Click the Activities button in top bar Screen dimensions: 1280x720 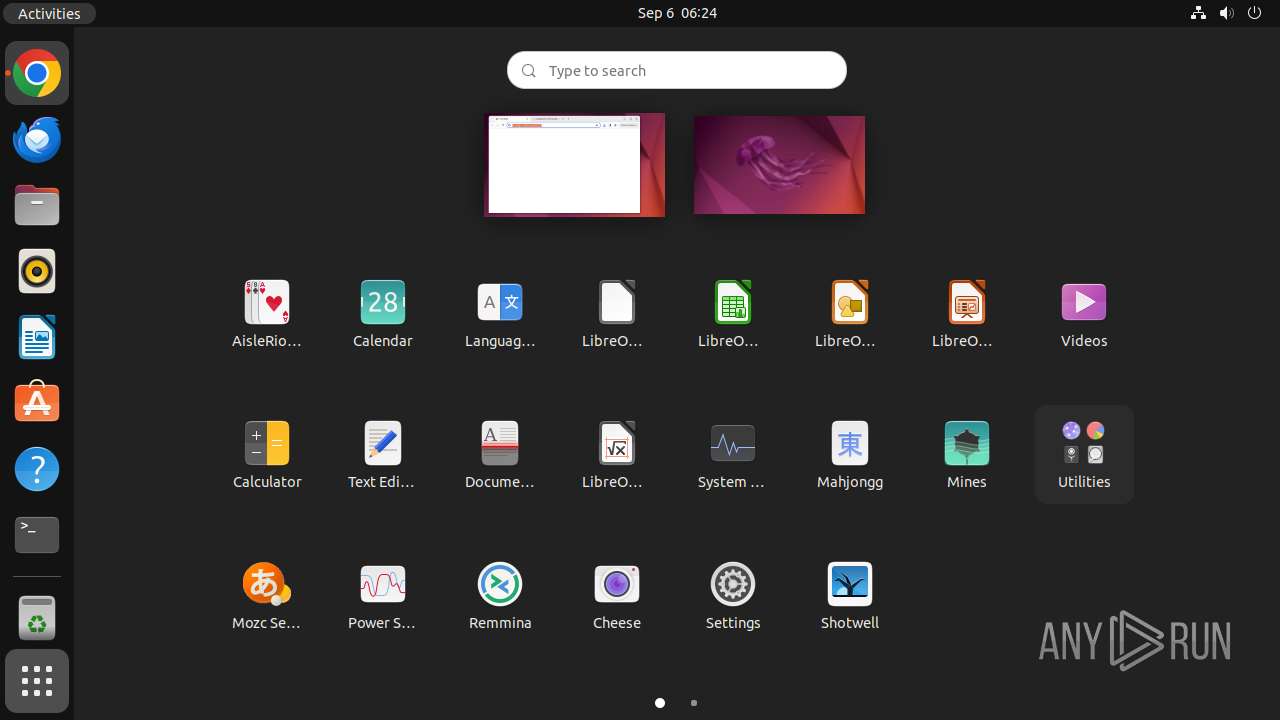(x=49, y=13)
